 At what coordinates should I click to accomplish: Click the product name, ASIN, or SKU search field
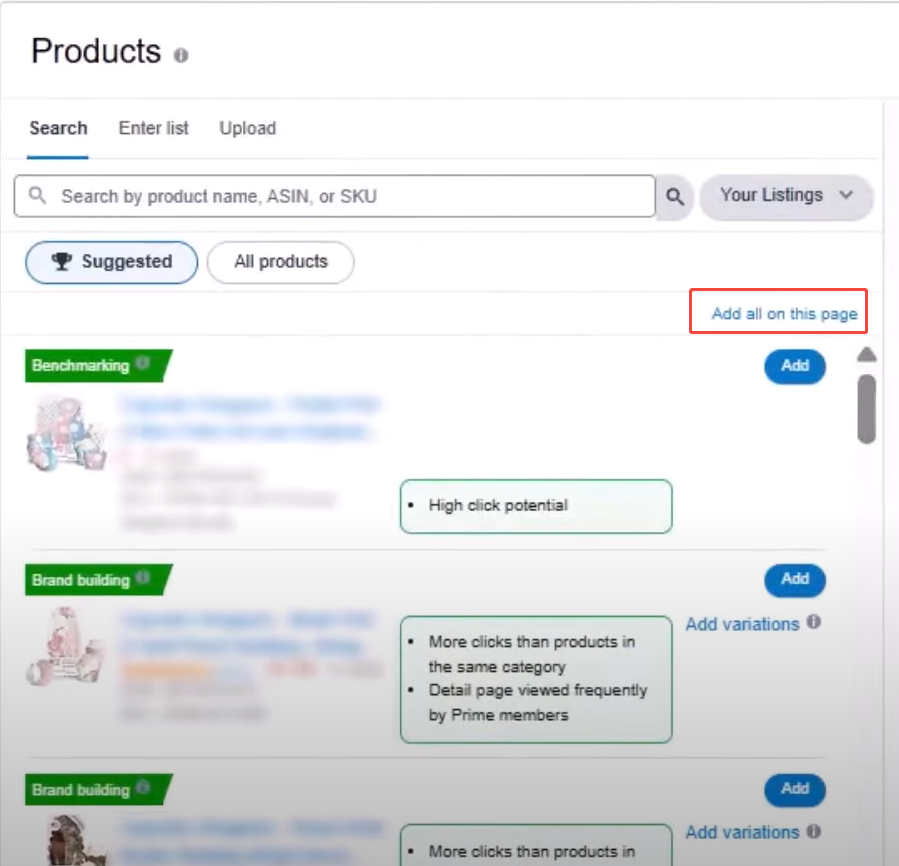[335, 196]
